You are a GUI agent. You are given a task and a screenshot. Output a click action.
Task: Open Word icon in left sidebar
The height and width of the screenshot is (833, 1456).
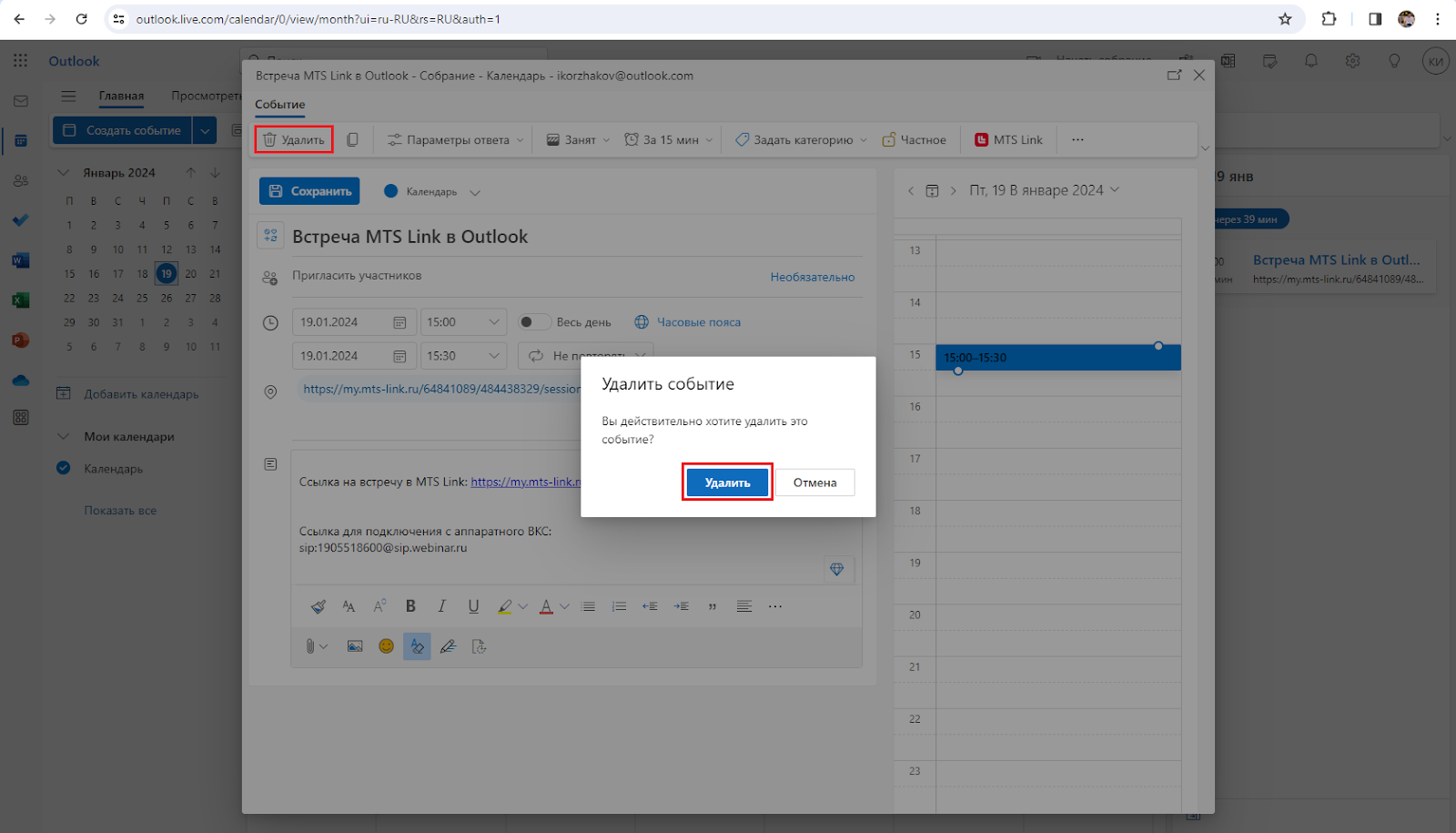pos(21,260)
